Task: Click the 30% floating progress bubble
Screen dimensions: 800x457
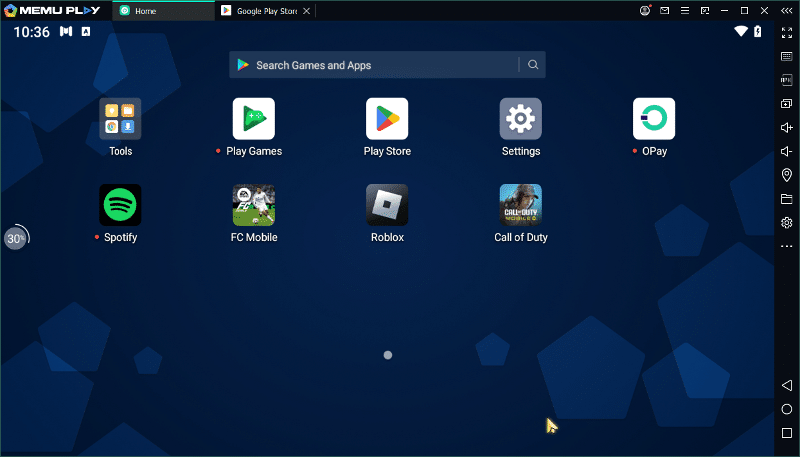Action: tap(16, 238)
